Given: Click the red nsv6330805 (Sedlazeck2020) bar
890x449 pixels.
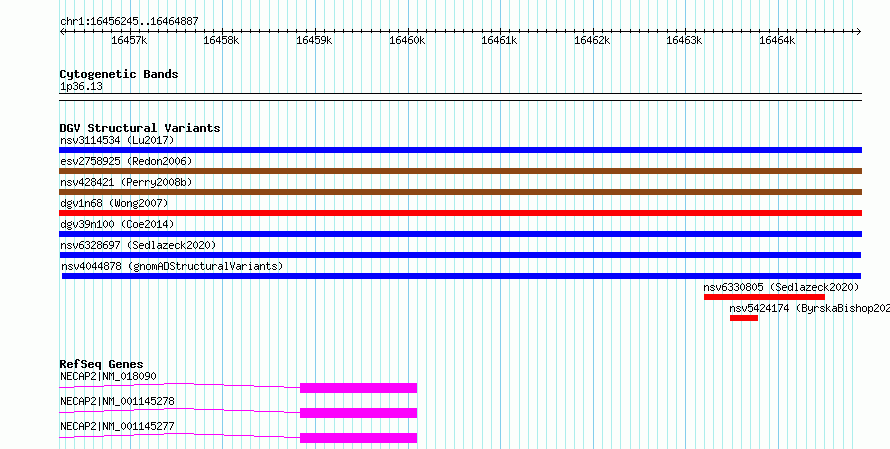Looking at the screenshot, I should pos(764,297).
